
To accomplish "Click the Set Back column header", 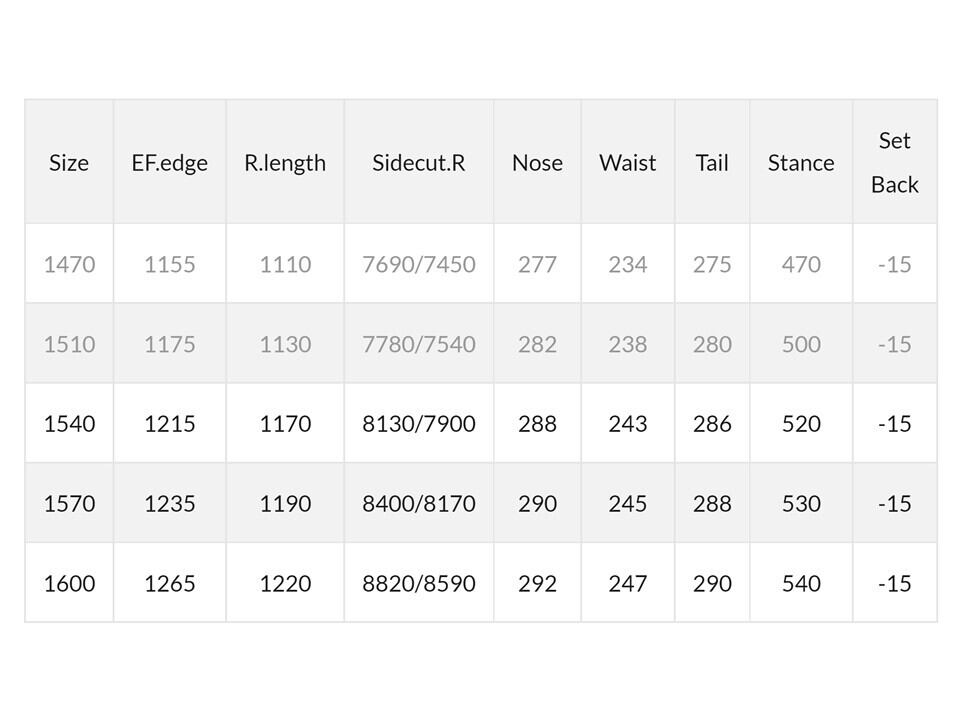I will (894, 162).
